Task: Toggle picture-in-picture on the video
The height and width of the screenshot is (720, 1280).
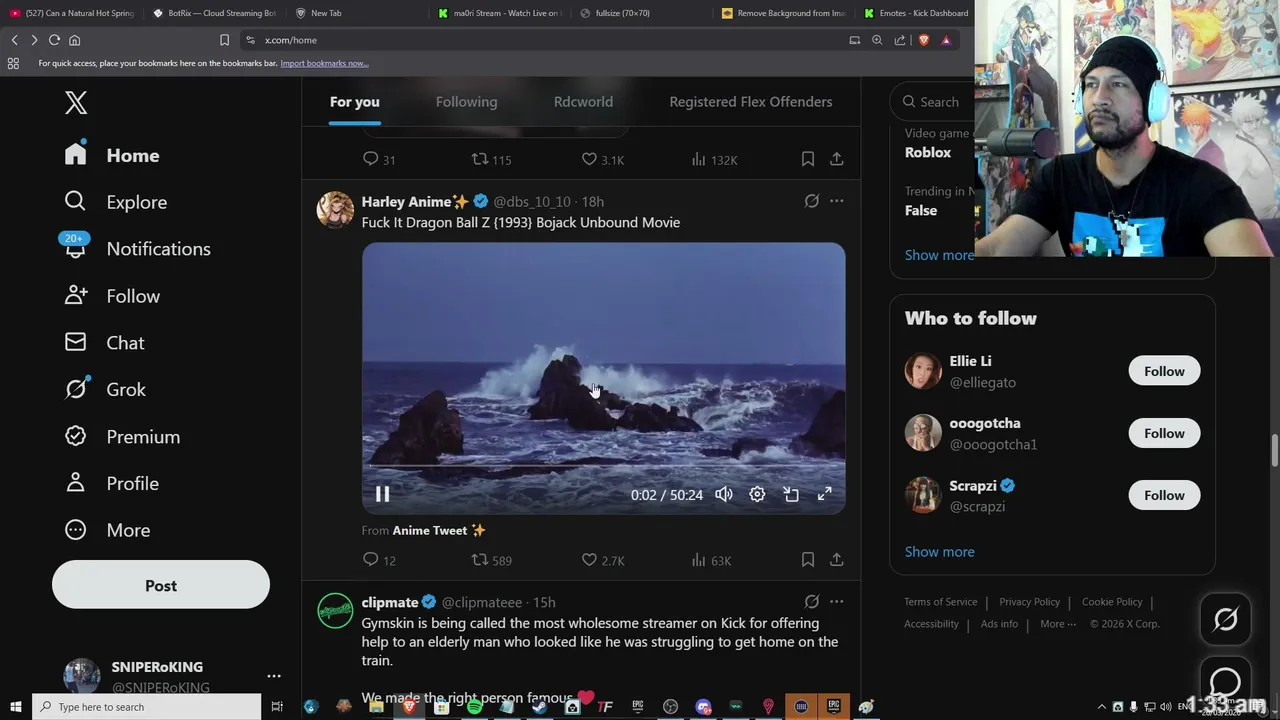Action: [x=791, y=494]
